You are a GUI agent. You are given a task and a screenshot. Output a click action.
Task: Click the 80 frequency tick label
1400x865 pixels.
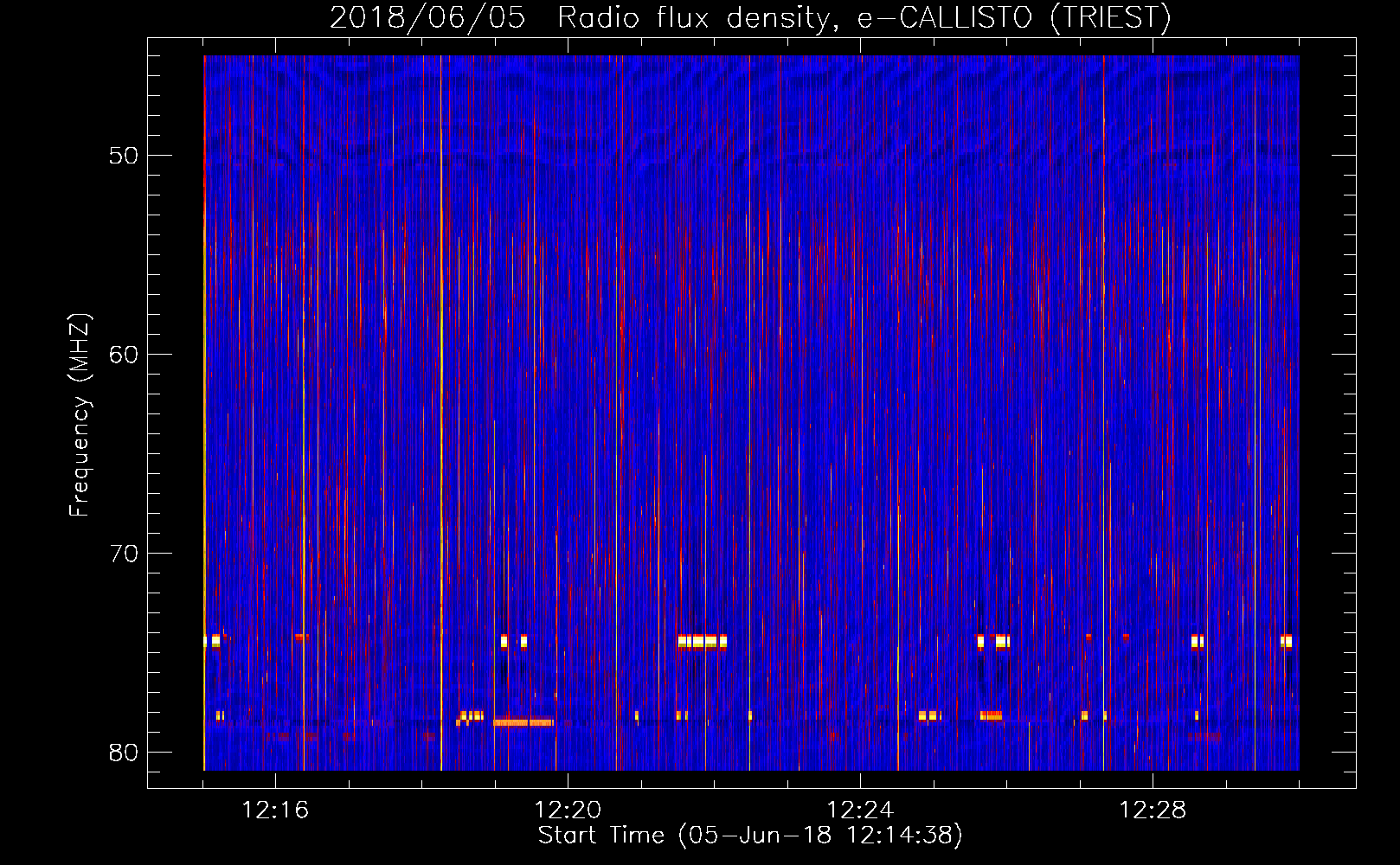124,753
